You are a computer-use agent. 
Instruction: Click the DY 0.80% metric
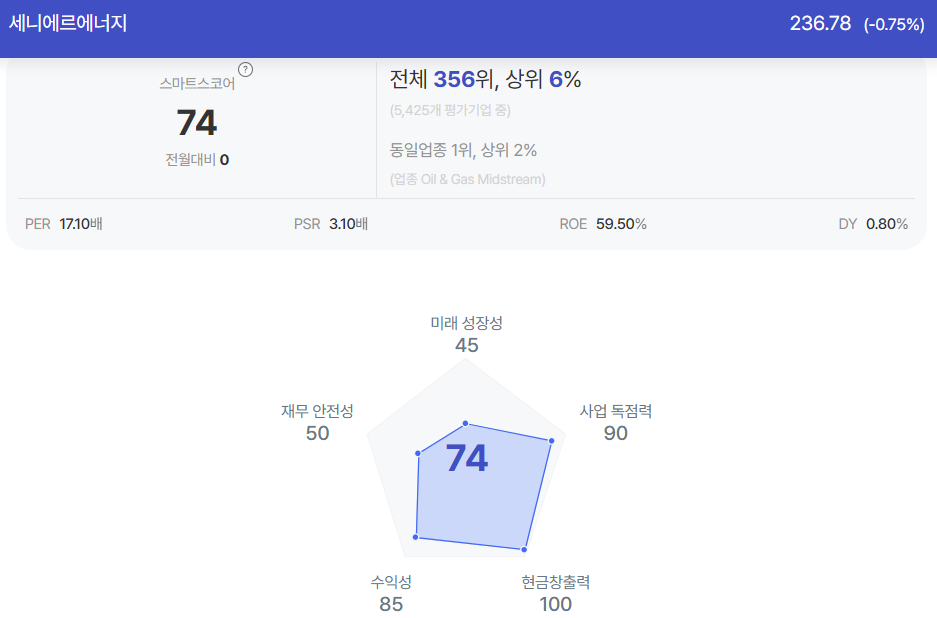coord(873,224)
